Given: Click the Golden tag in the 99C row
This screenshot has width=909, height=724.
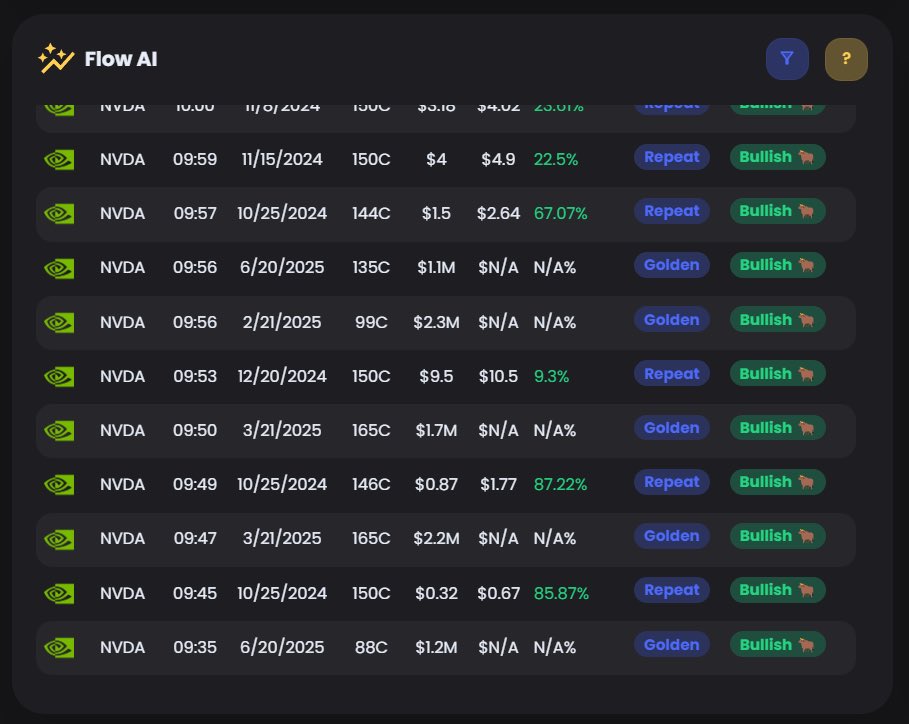Looking at the screenshot, I should tap(672, 319).
